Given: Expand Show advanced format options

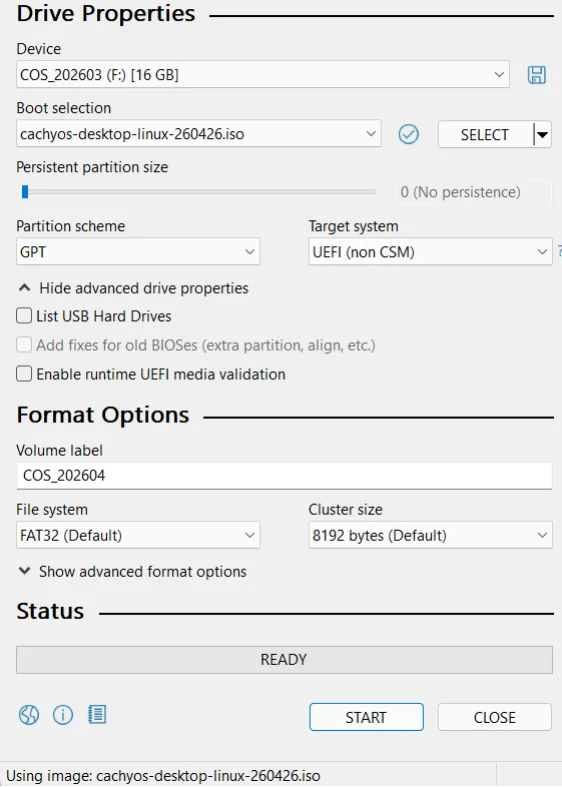Looking at the screenshot, I should [x=132, y=572].
